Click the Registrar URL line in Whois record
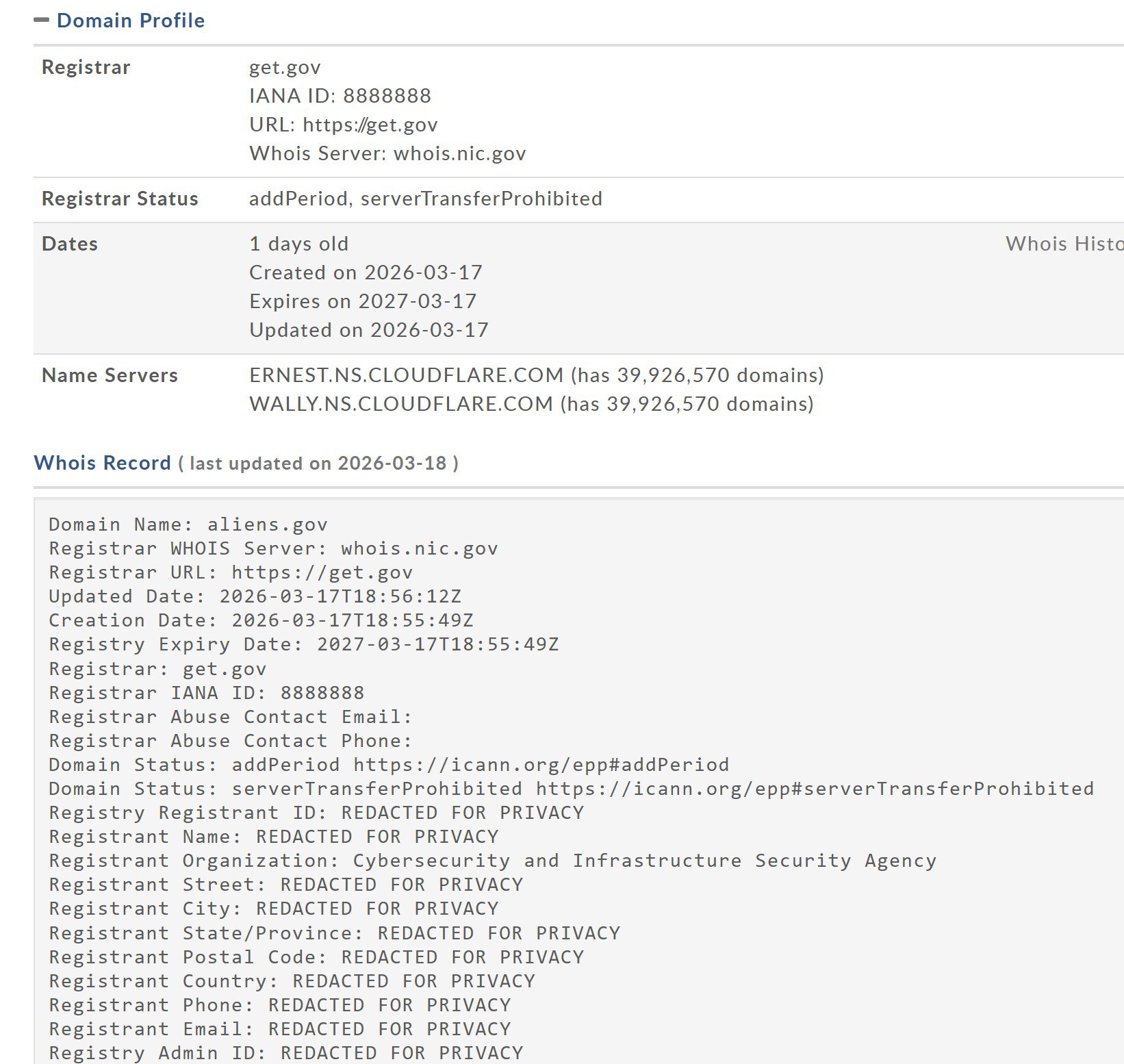This screenshot has width=1124, height=1064. pyautogui.click(x=231, y=572)
